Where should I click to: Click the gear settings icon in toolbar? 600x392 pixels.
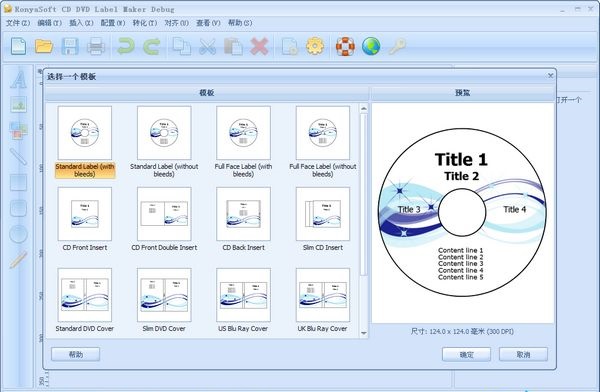pos(315,46)
